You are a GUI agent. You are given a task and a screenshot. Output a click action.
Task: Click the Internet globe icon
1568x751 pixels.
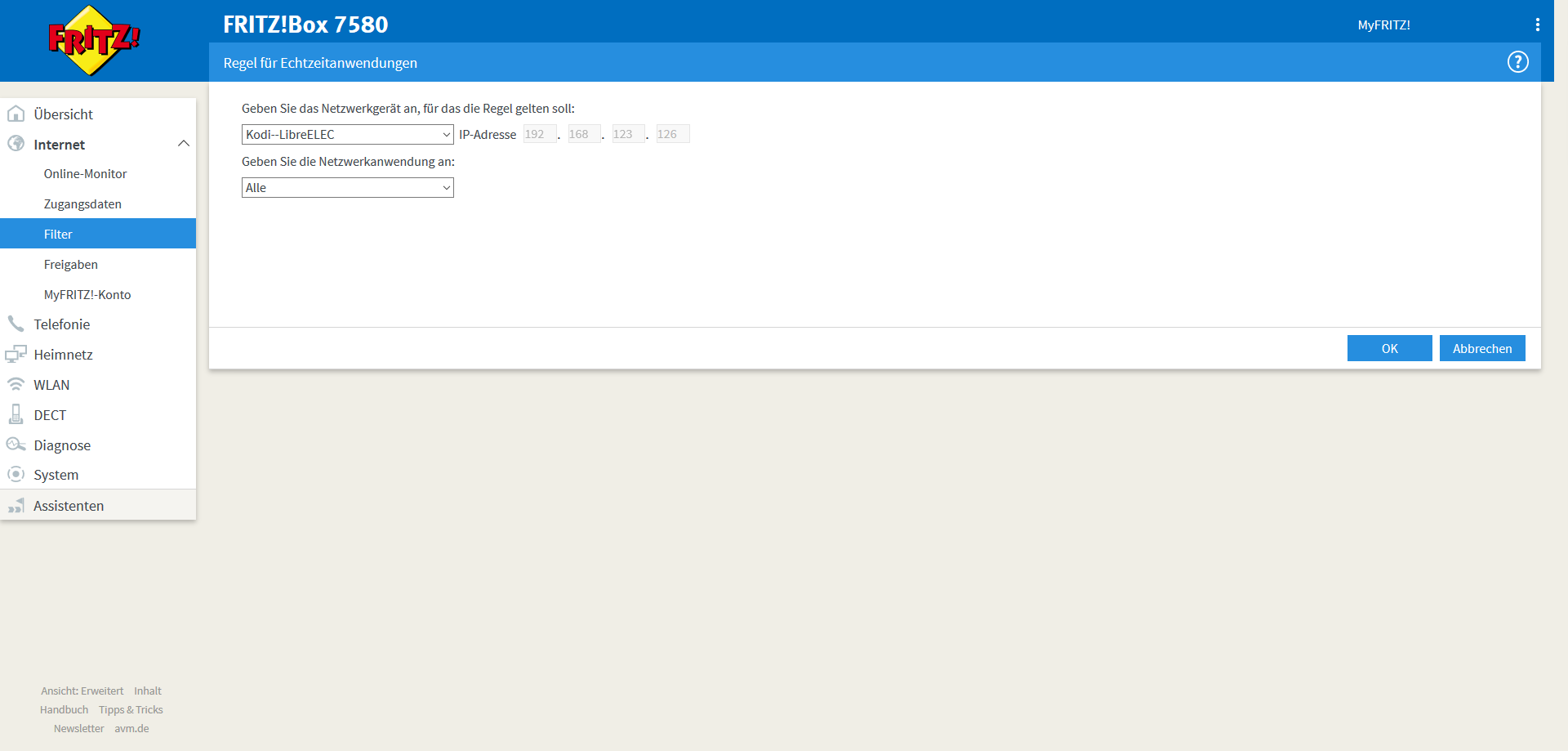(16, 144)
